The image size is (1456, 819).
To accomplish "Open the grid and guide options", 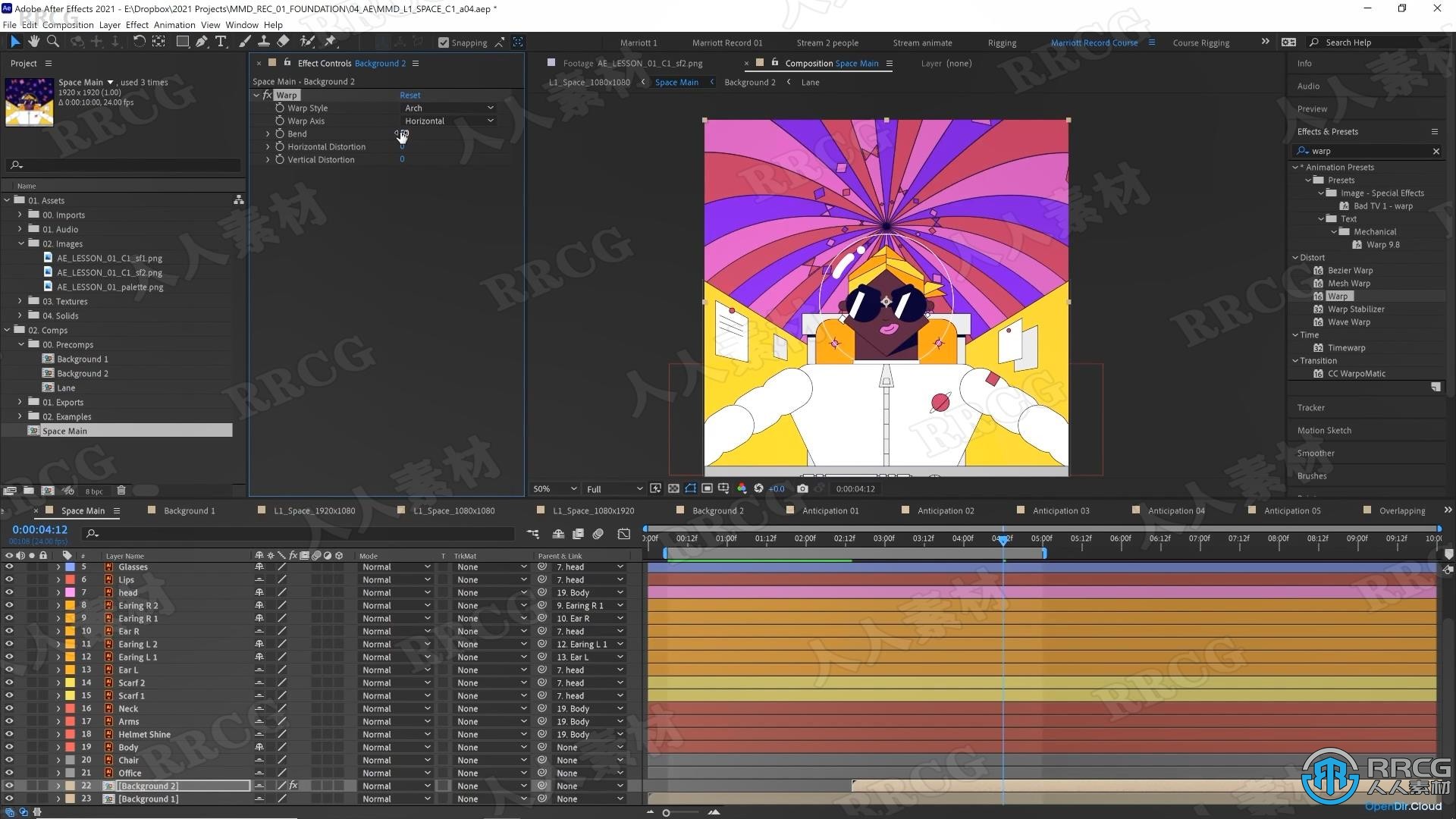I will point(723,488).
